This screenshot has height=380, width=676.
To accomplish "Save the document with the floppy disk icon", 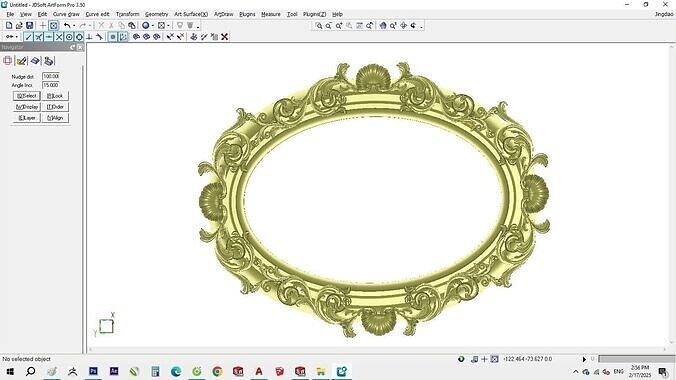I will point(29,26).
